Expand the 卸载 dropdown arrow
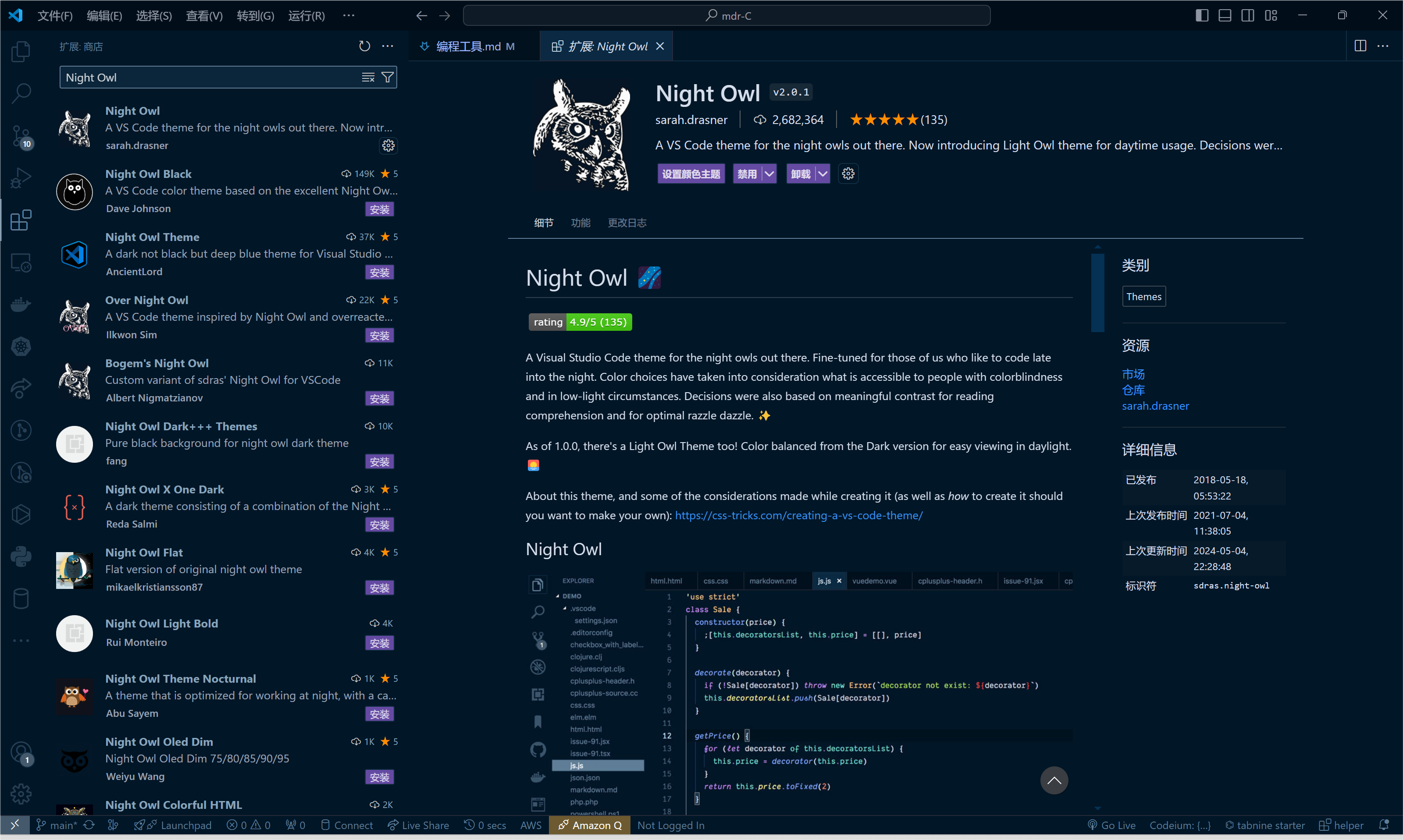The height and width of the screenshot is (840, 1403). (x=823, y=174)
